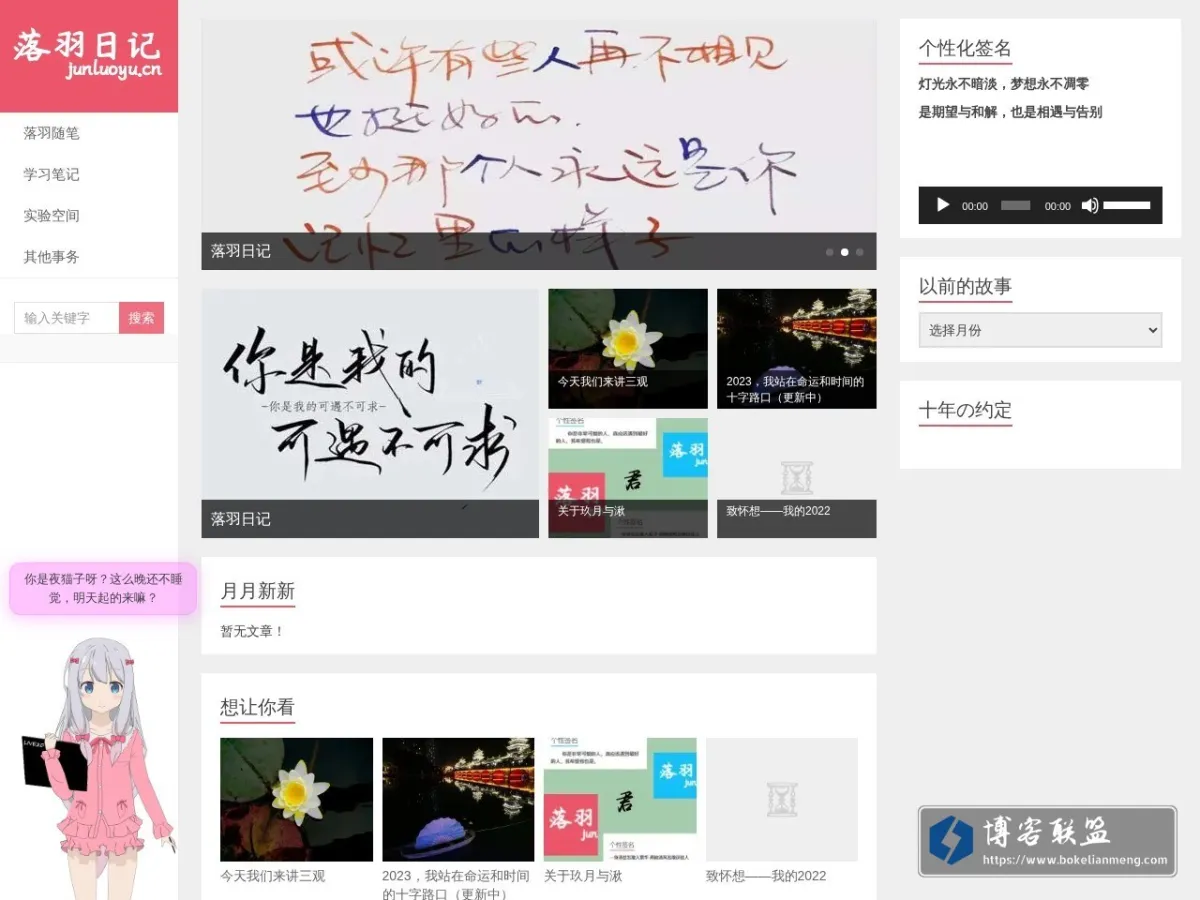Open link 今天我们来讲三观 under 想让你看
Screen dimensions: 1200x900
click(x=273, y=876)
